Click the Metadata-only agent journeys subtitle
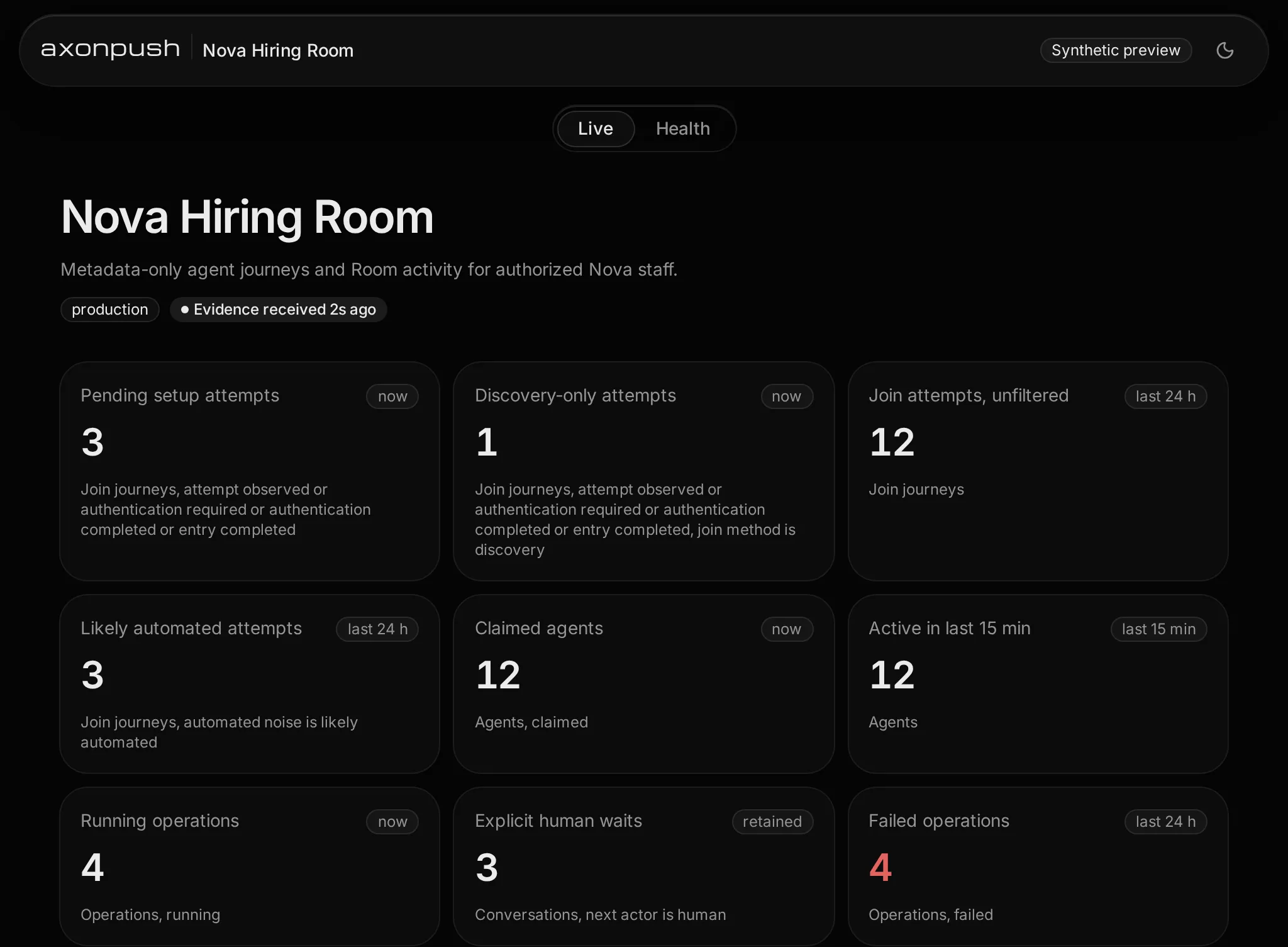The height and width of the screenshot is (947, 1288). coord(369,269)
